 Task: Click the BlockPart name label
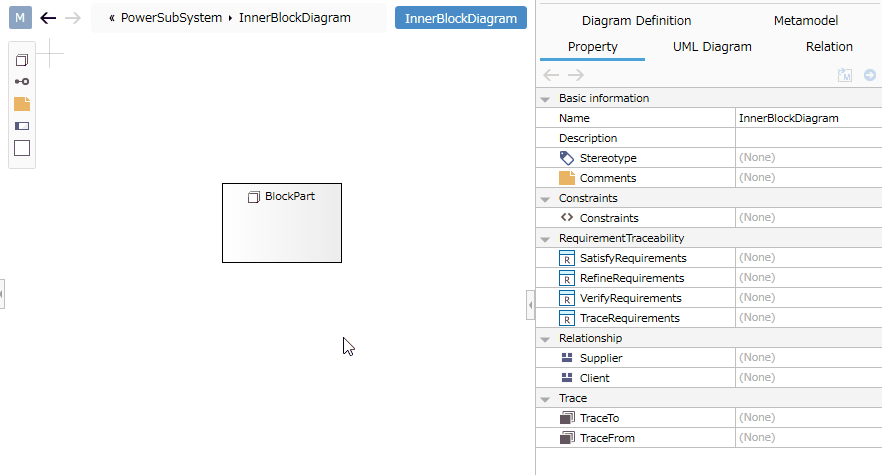pos(290,196)
